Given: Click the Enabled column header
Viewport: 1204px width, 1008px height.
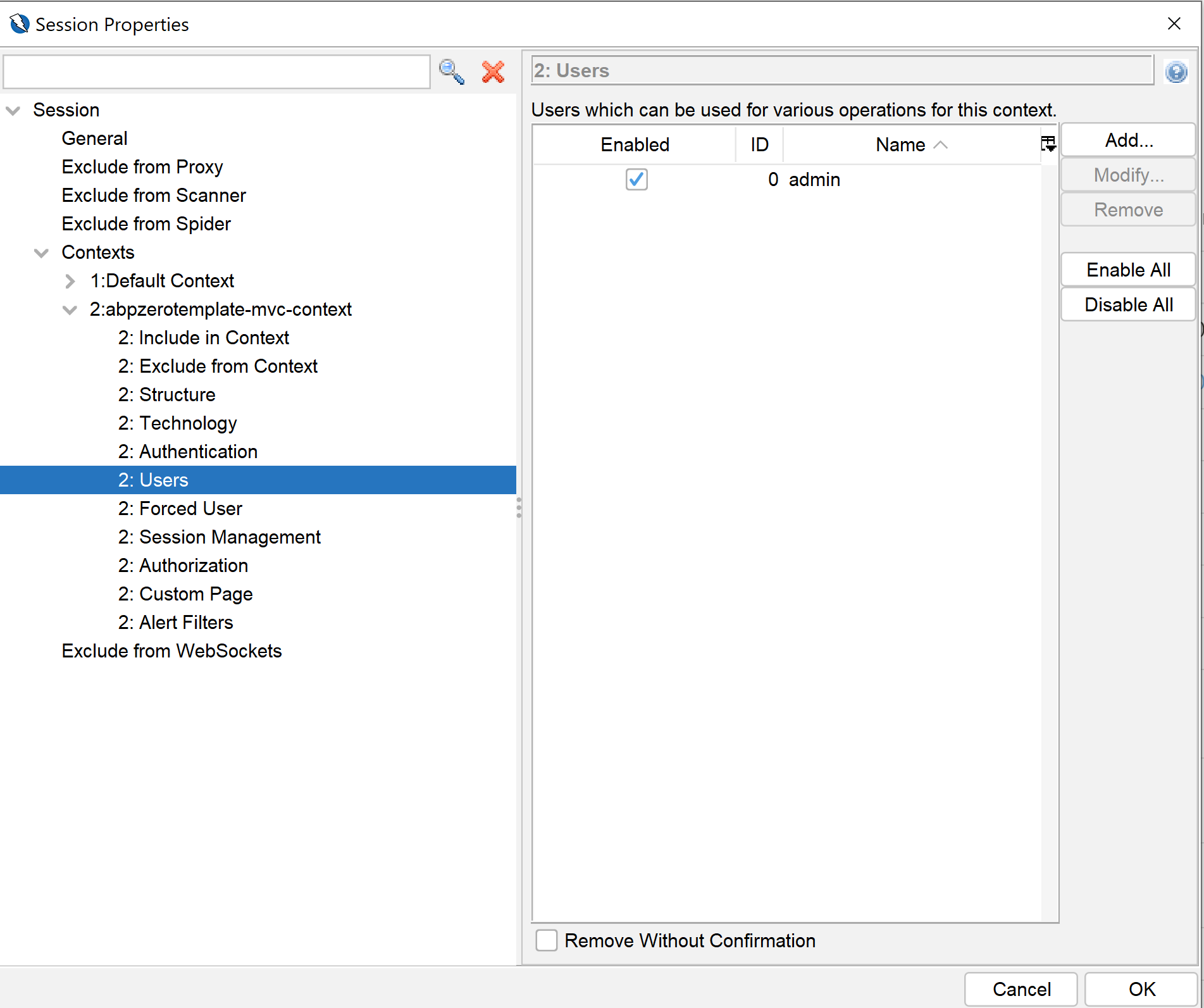Looking at the screenshot, I should click(x=635, y=145).
